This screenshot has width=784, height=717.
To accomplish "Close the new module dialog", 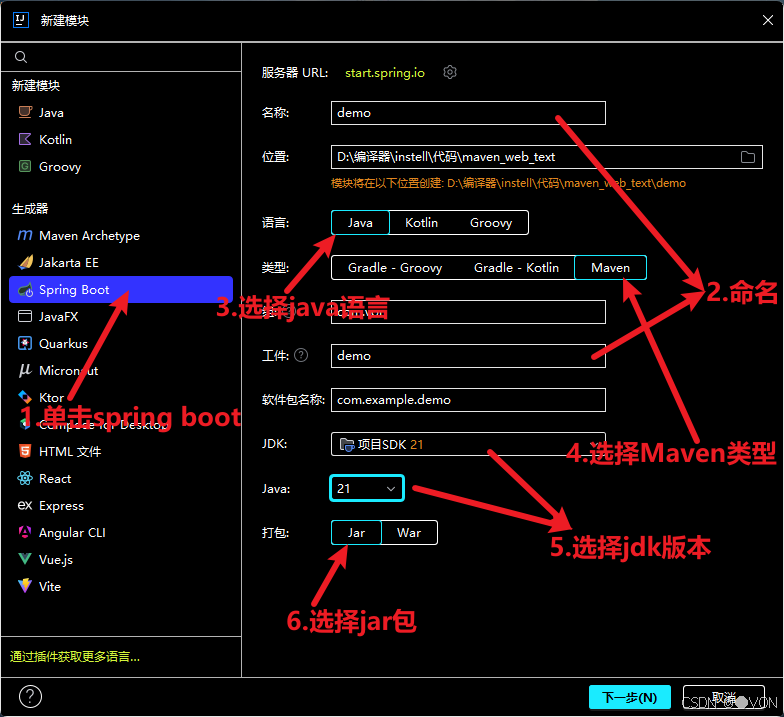I will point(768,20).
